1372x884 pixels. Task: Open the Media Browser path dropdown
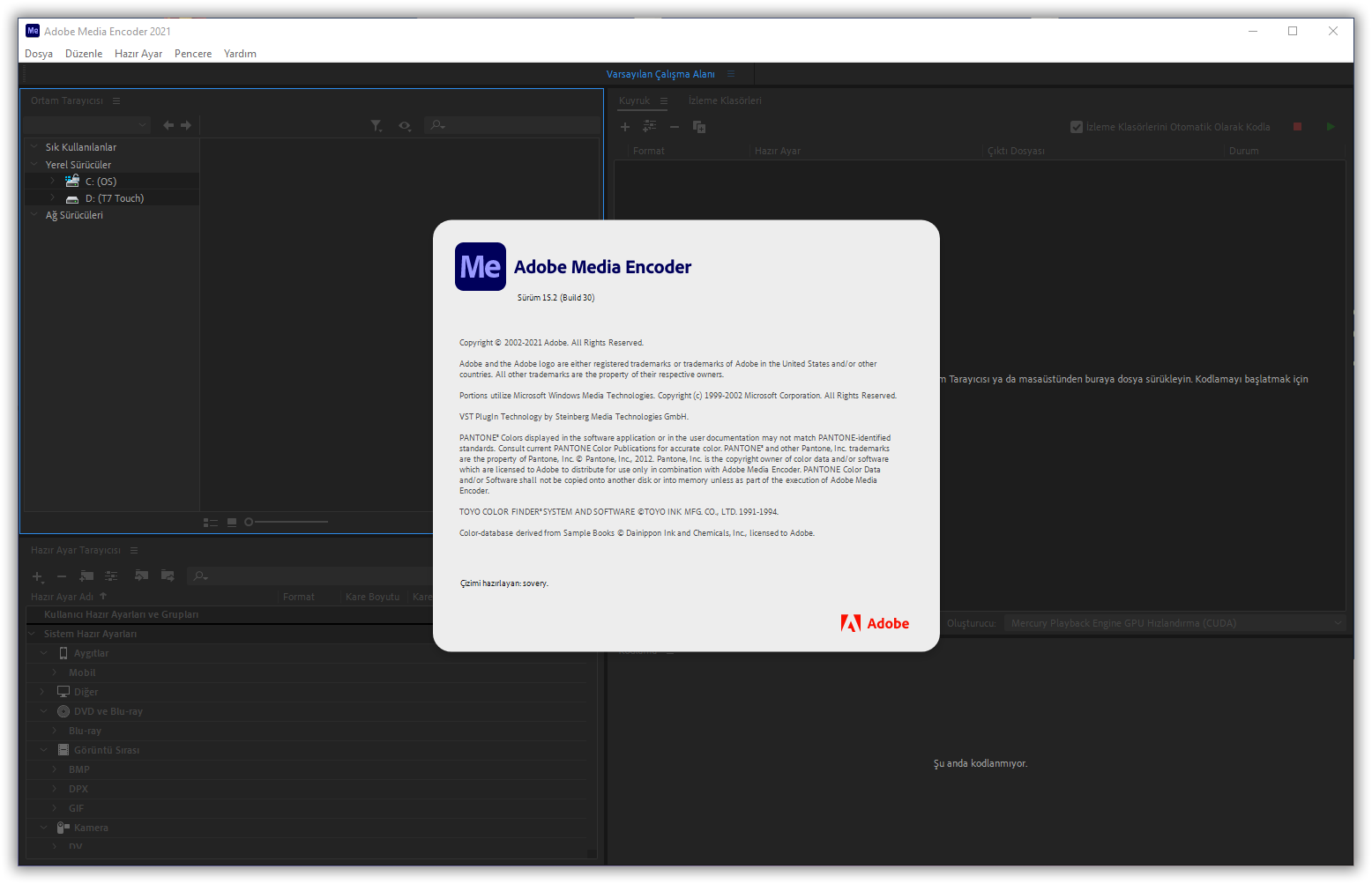86,125
